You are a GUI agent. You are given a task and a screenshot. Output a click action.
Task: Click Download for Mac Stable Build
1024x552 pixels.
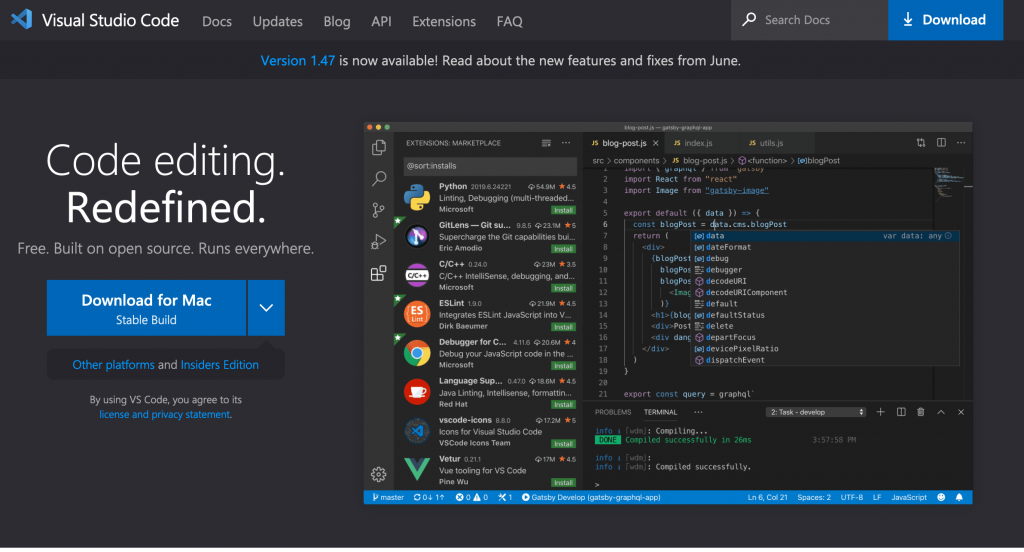146,308
